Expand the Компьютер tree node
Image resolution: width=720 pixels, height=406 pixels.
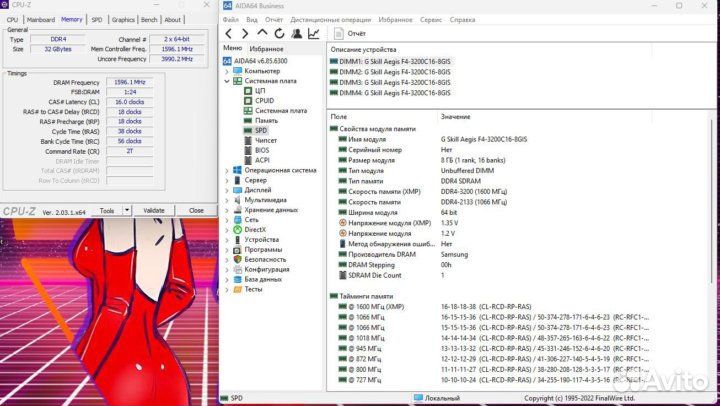tap(227, 71)
